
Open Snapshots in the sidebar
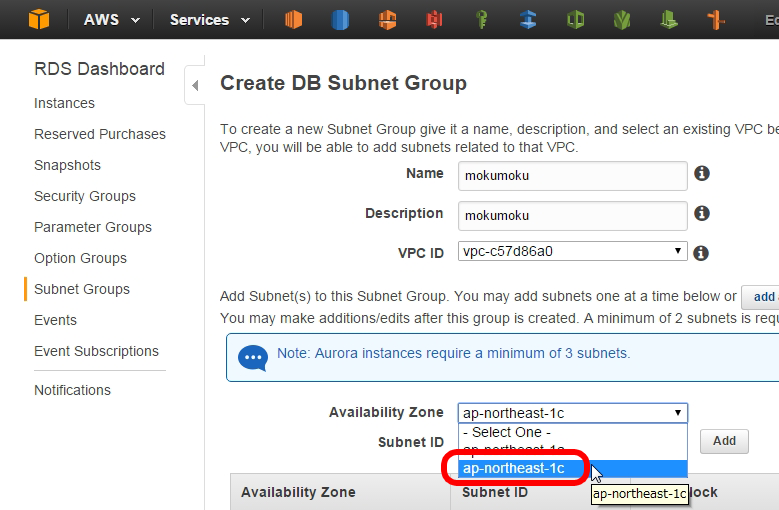pos(67,165)
